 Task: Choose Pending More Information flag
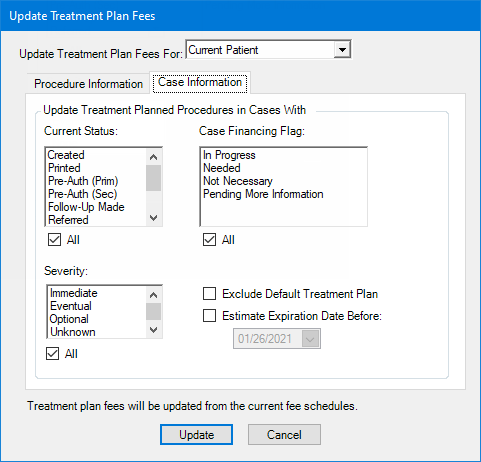263,194
